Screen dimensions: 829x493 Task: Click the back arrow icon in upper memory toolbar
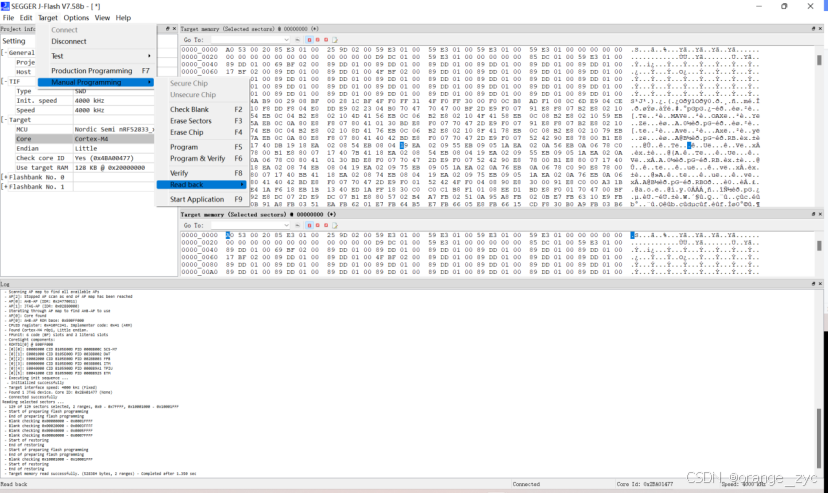click(298, 40)
